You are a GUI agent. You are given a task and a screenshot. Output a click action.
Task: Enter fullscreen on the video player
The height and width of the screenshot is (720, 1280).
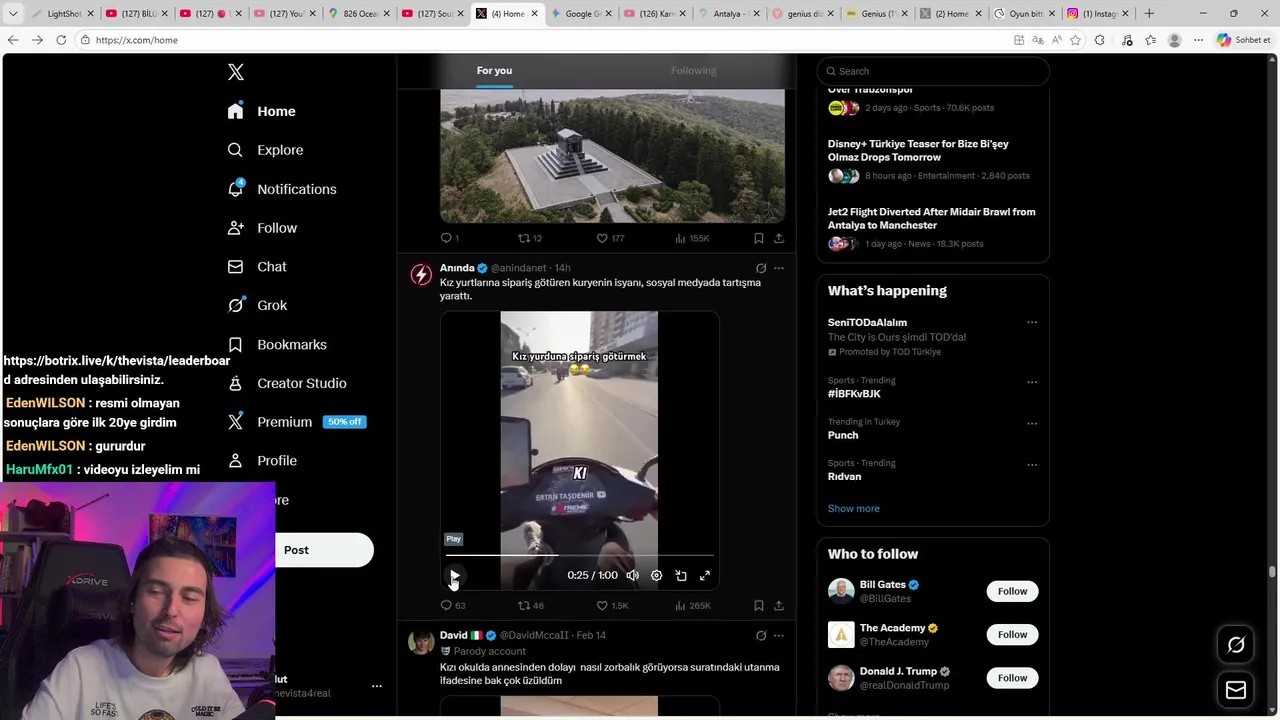(705, 576)
